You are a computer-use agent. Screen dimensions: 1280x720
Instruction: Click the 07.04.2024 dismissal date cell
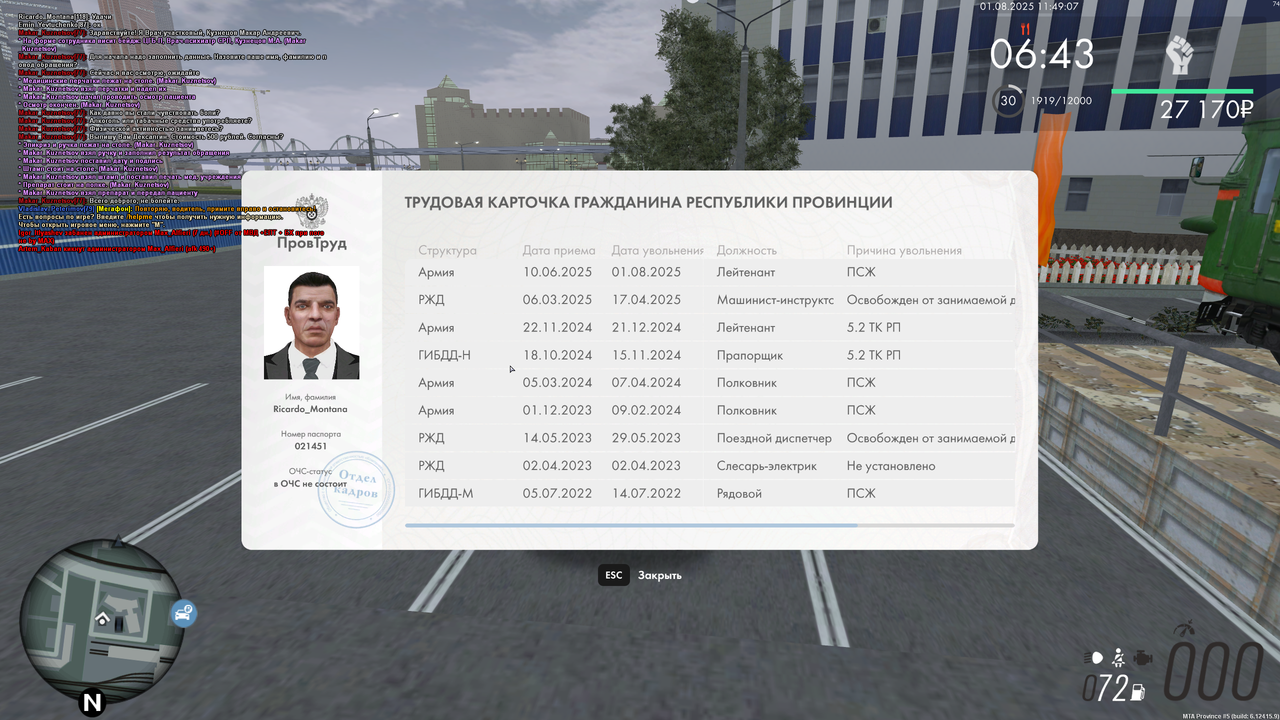click(x=646, y=382)
